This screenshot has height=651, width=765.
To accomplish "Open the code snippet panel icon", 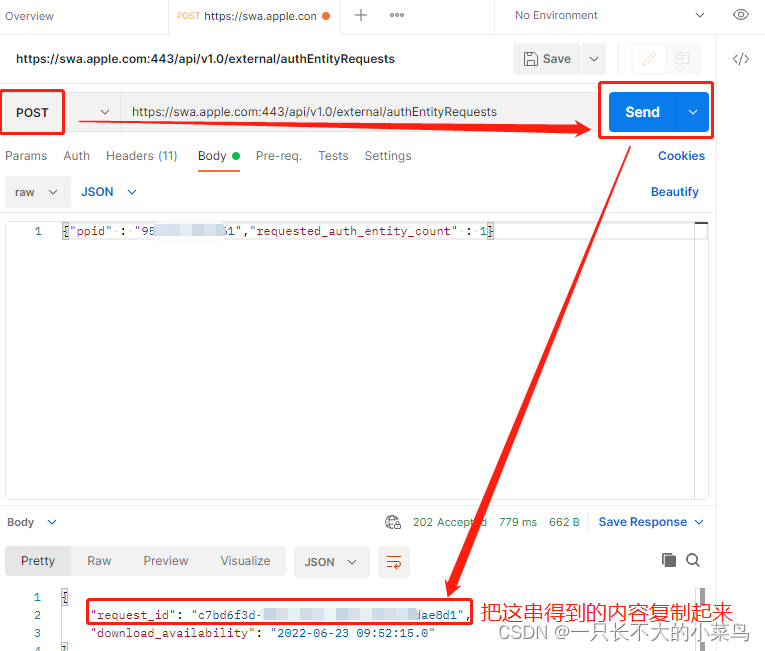I will click(741, 59).
